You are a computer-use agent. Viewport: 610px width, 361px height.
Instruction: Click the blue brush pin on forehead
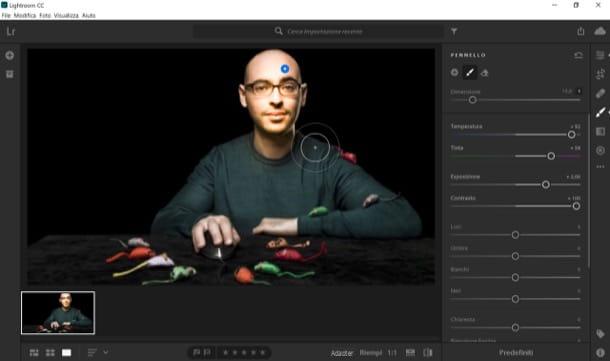tap(285, 69)
